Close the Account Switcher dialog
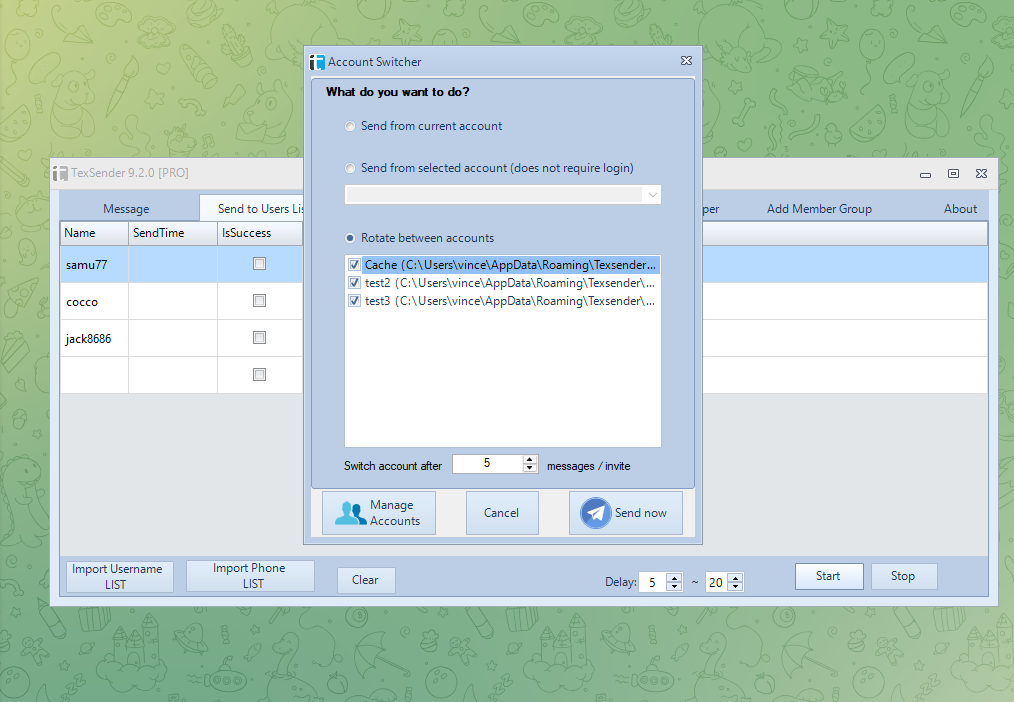The image size is (1014, 702). (x=686, y=61)
